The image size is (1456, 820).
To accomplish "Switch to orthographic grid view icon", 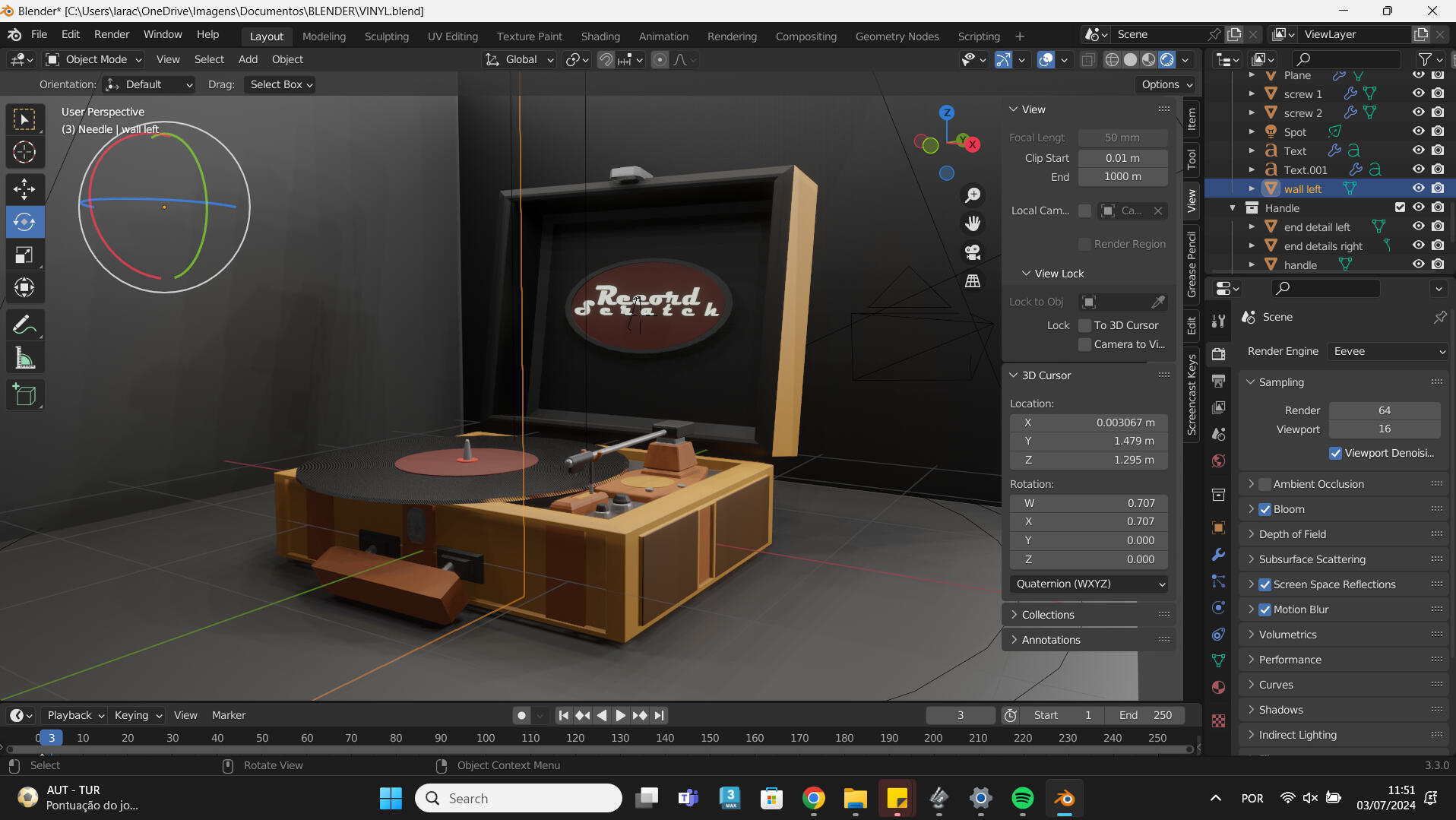I will (x=973, y=281).
